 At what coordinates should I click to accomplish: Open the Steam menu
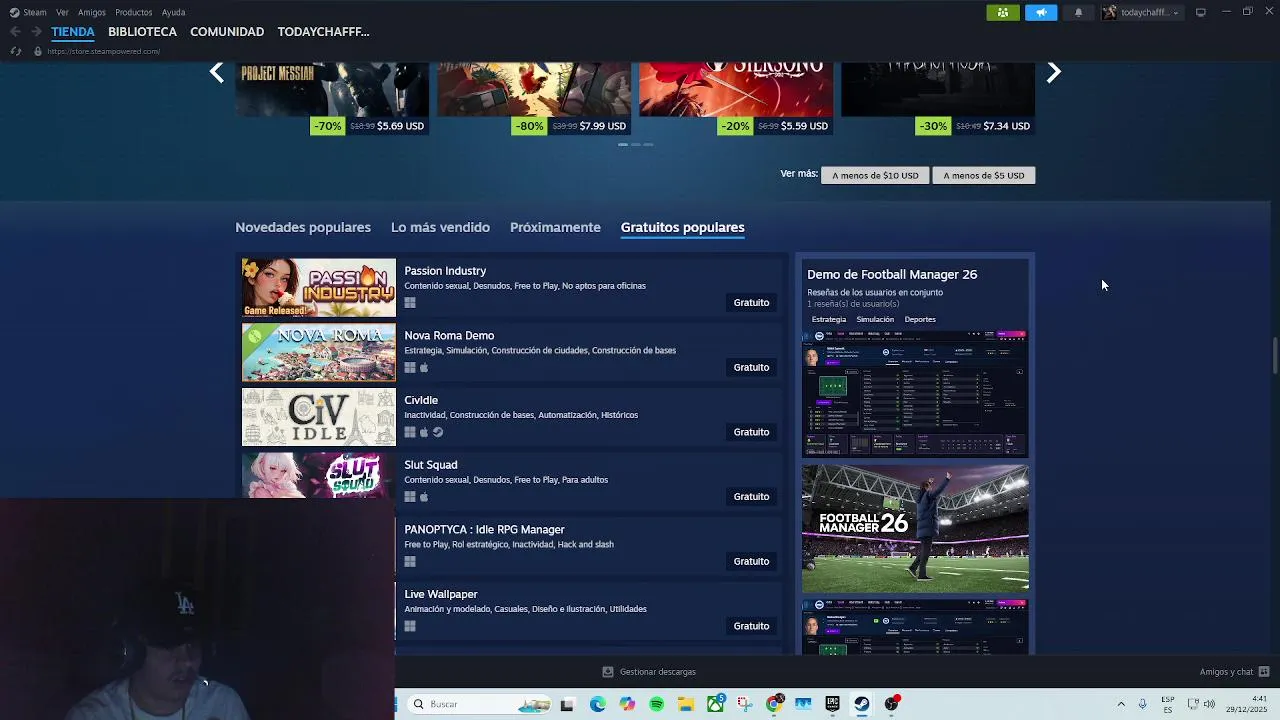pos(28,12)
